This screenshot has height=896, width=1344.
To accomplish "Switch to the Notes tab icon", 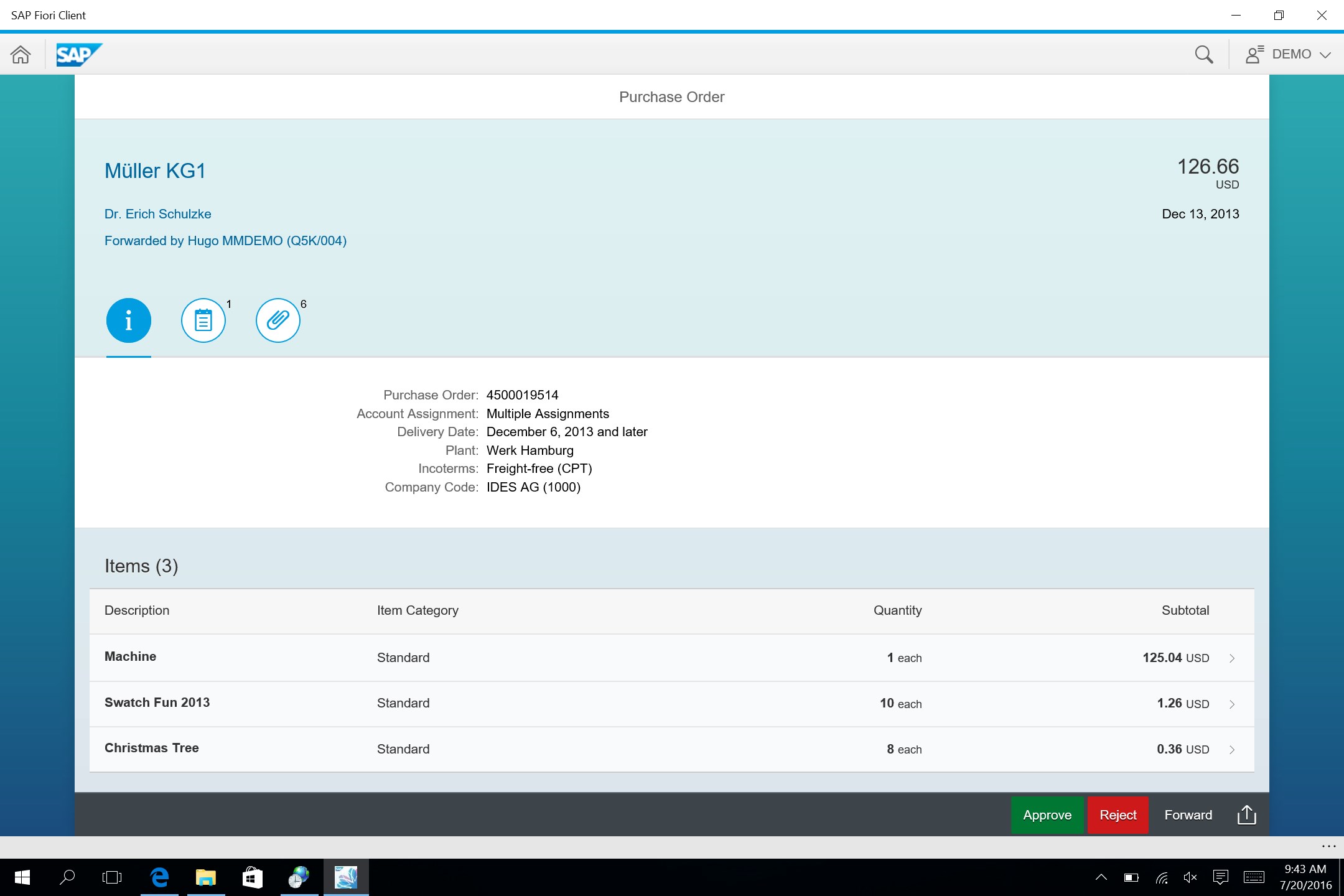I will coord(203,320).
